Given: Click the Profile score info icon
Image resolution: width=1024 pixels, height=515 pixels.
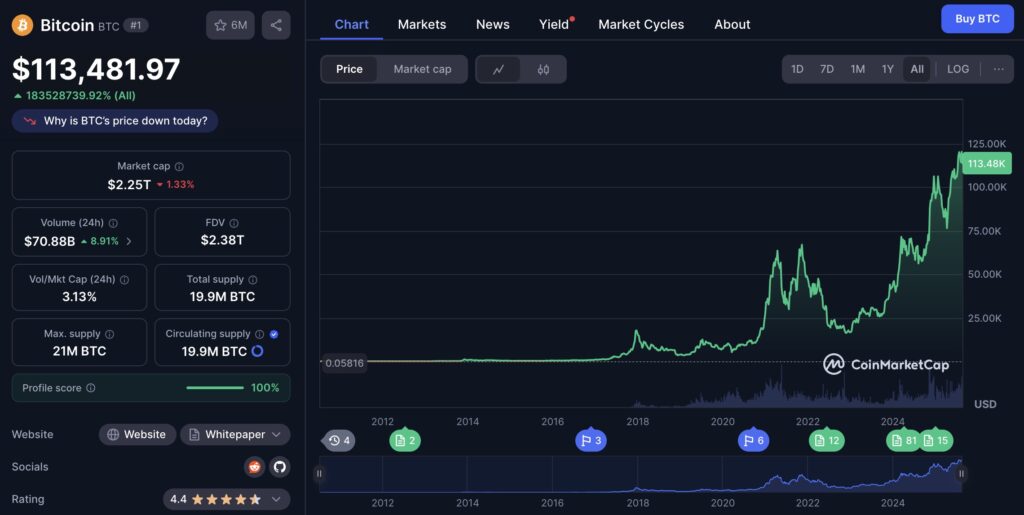Looking at the screenshot, I should 91,388.
